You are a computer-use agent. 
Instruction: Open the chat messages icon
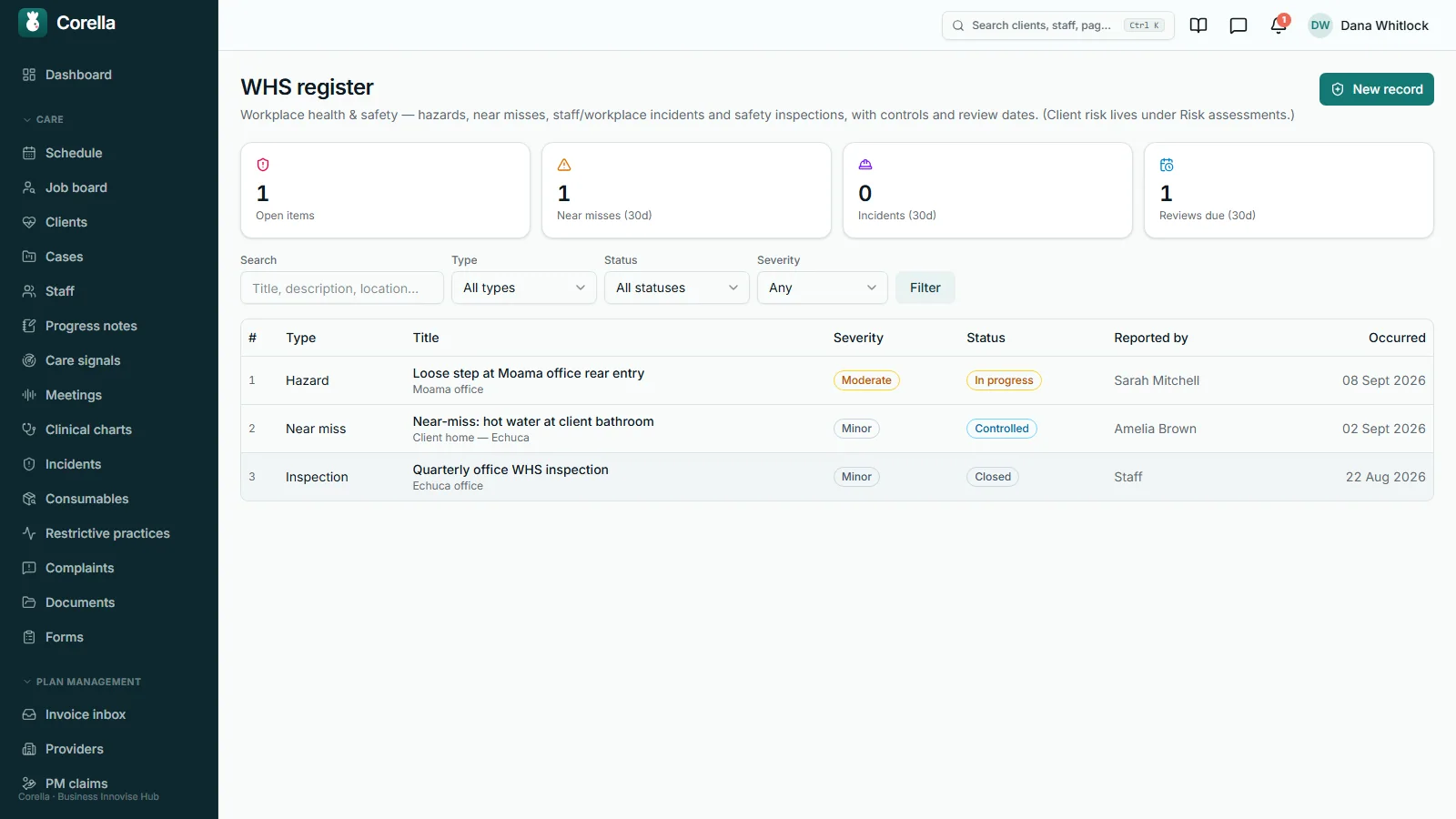(x=1239, y=25)
